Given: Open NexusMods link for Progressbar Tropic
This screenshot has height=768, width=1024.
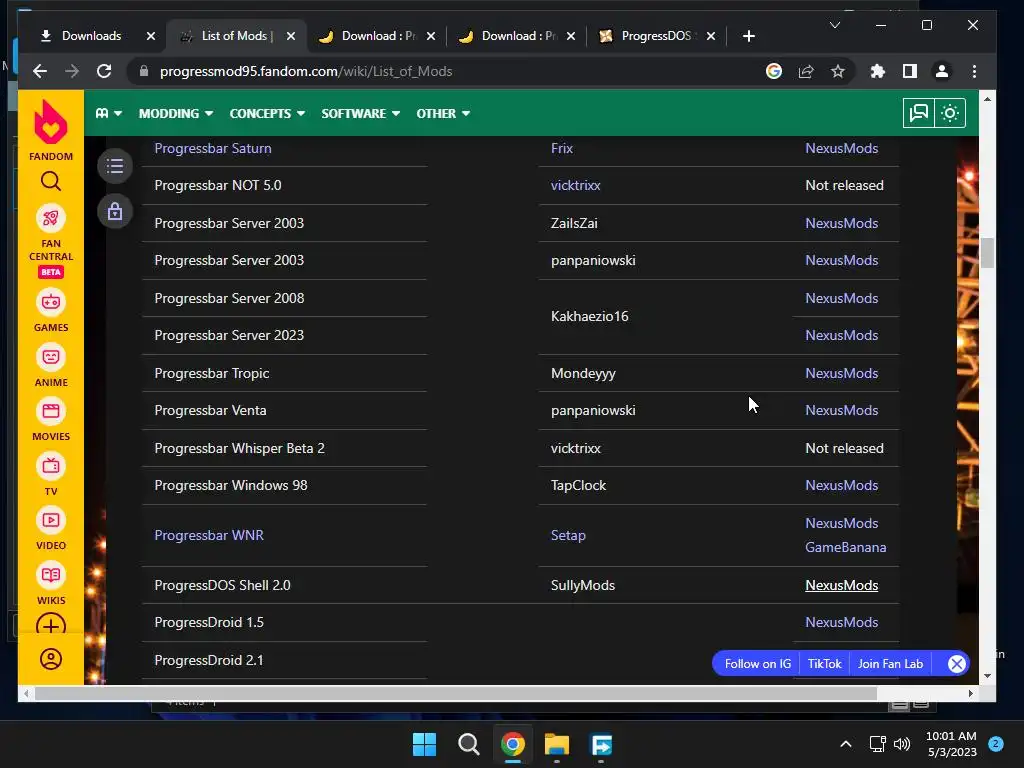Looking at the screenshot, I should coord(841,373).
